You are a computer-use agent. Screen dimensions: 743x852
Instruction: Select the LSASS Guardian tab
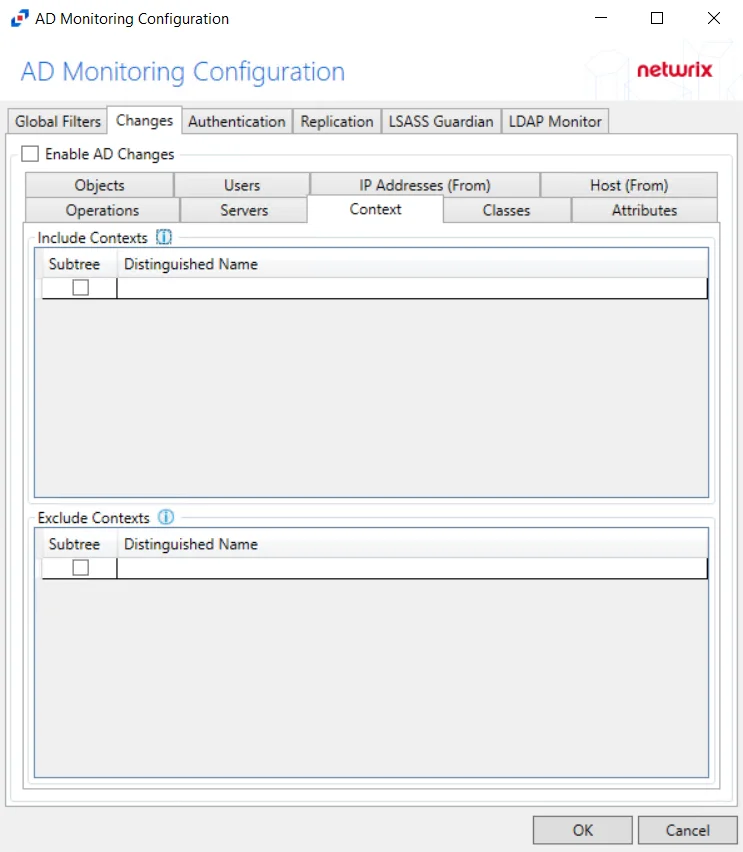point(441,121)
